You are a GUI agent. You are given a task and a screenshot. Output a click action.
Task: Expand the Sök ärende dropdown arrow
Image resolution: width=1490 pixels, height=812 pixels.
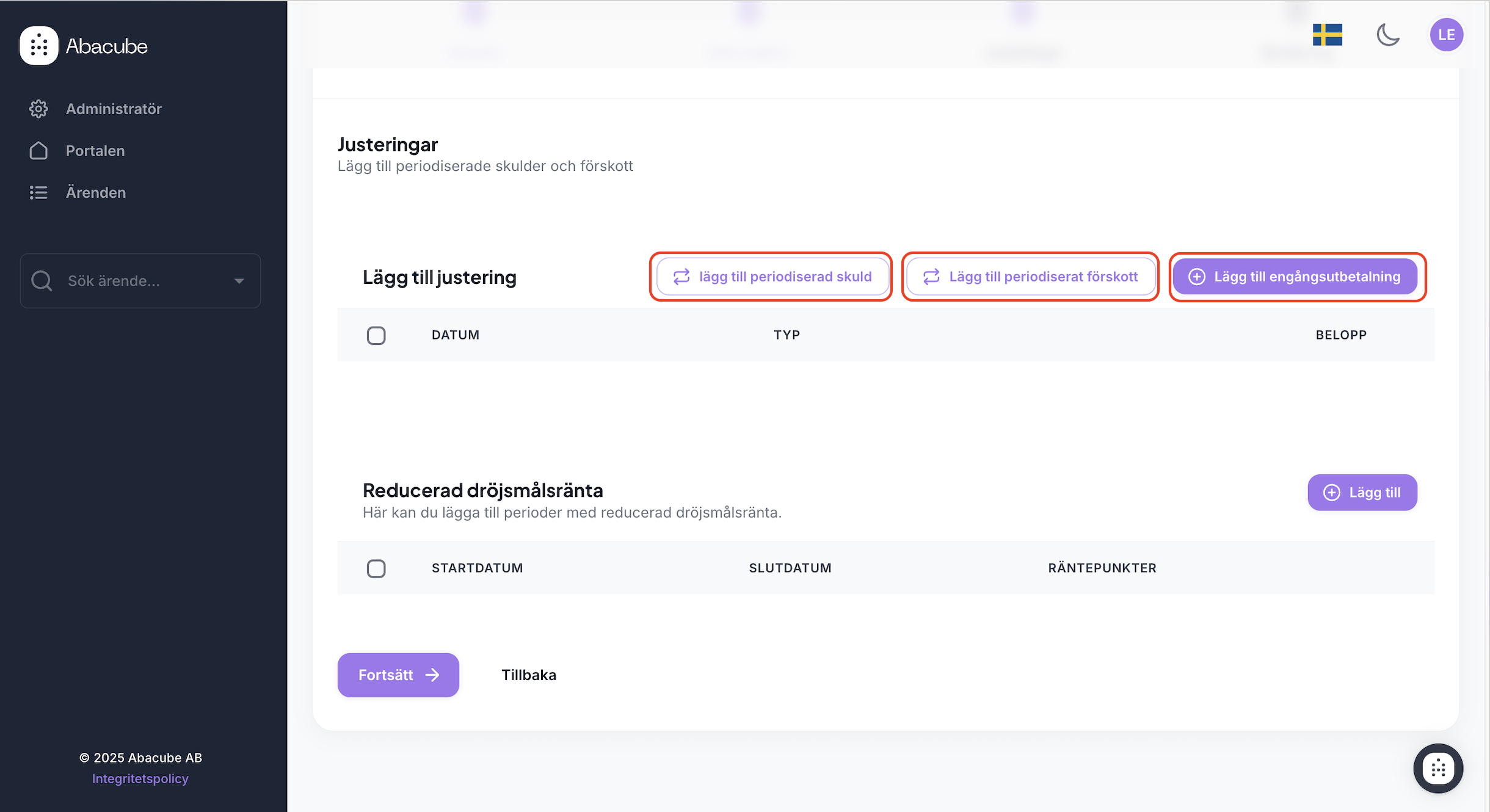click(239, 281)
